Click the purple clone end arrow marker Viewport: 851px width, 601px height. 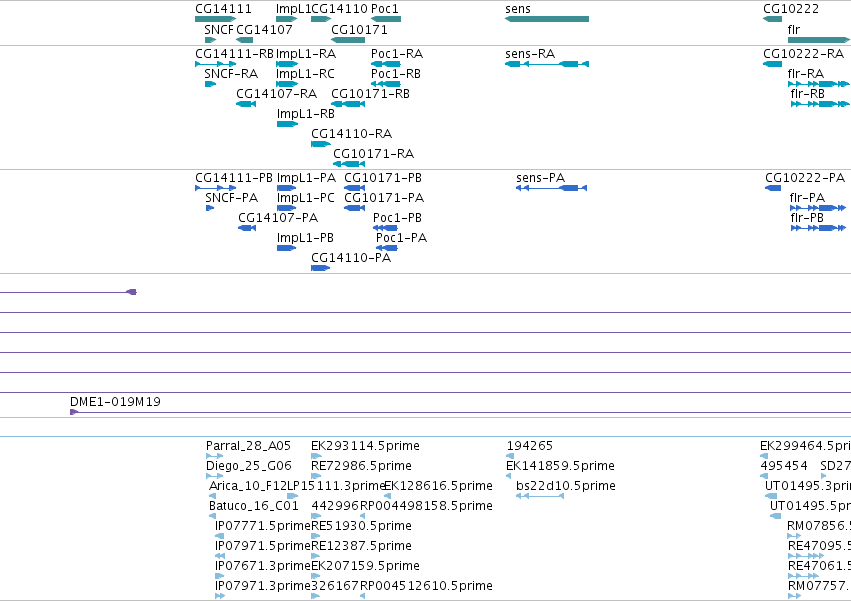point(131,293)
